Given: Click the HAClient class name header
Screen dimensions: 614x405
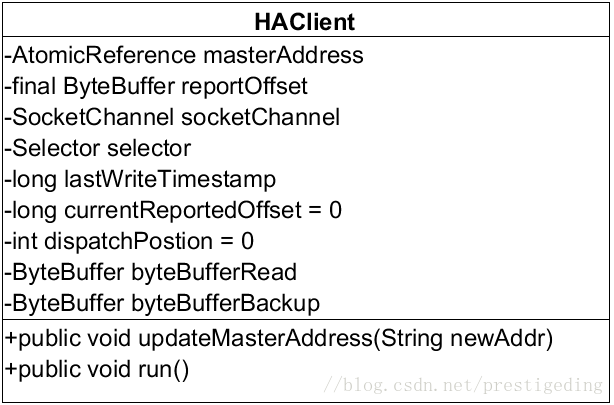Looking at the screenshot, I should click(306, 22).
